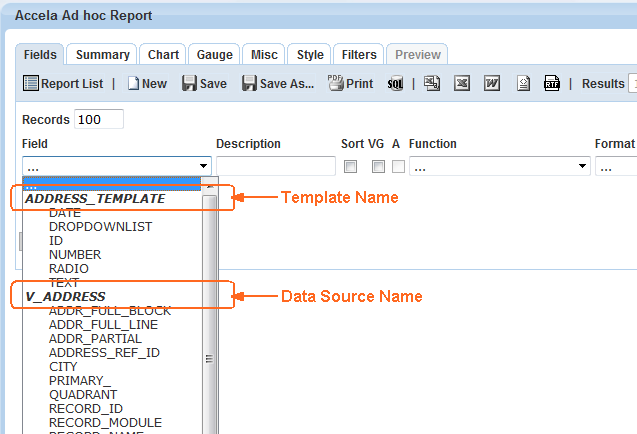Open the Report List
Screen dimensions: 637x434
tap(63, 84)
